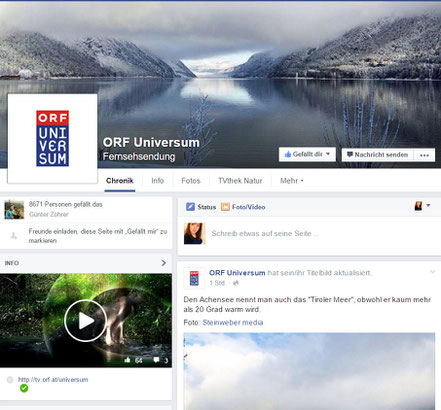Expand the INFO section chevron
This screenshot has width=441, height=410.
pos(163,263)
